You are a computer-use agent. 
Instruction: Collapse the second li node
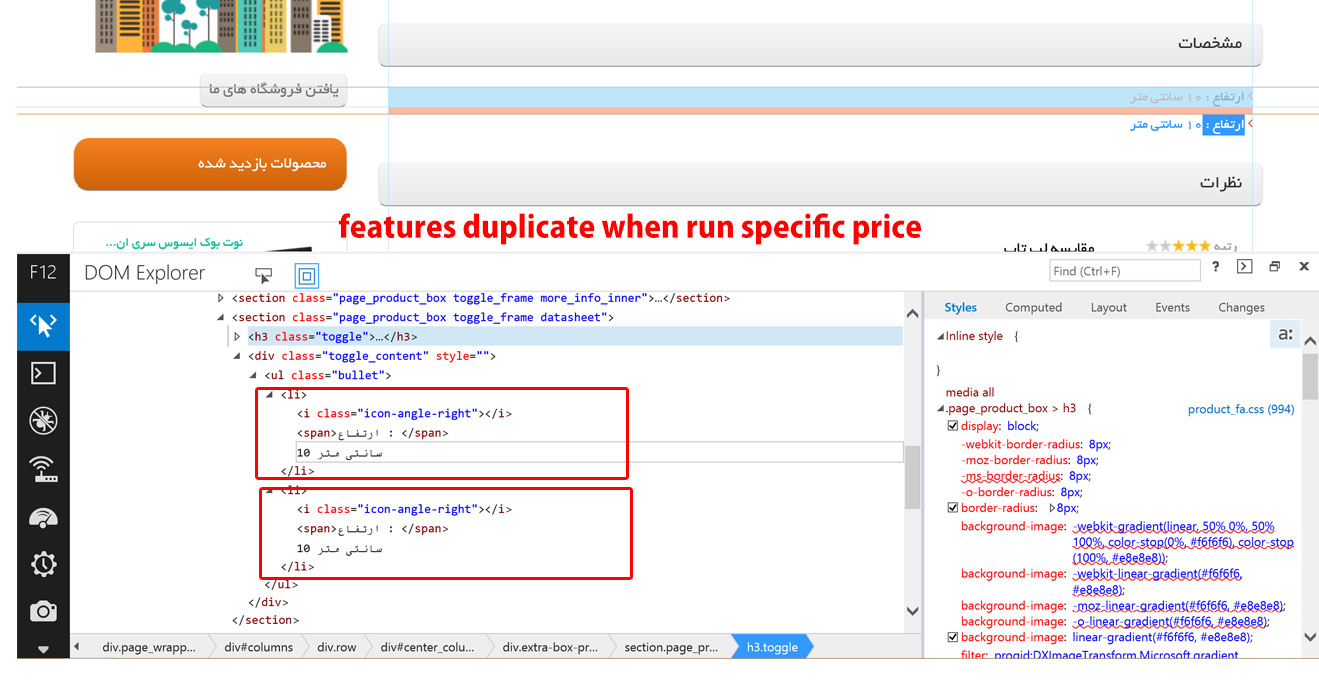tap(269, 491)
